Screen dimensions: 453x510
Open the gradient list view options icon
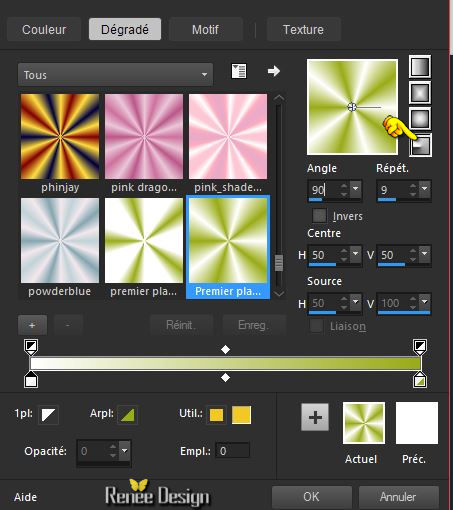[x=239, y=71]
